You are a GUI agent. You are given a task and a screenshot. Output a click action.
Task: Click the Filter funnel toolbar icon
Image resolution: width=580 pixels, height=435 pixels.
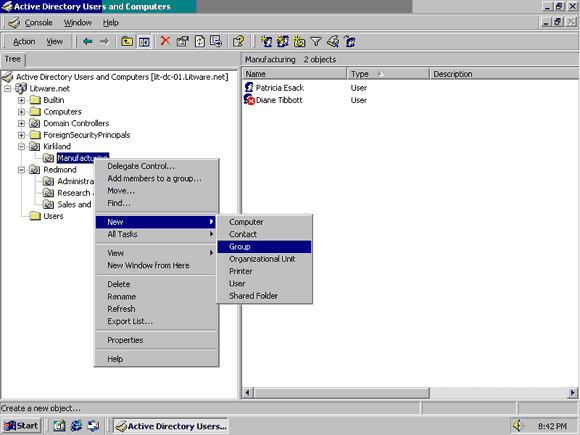(x=316, y=41)
